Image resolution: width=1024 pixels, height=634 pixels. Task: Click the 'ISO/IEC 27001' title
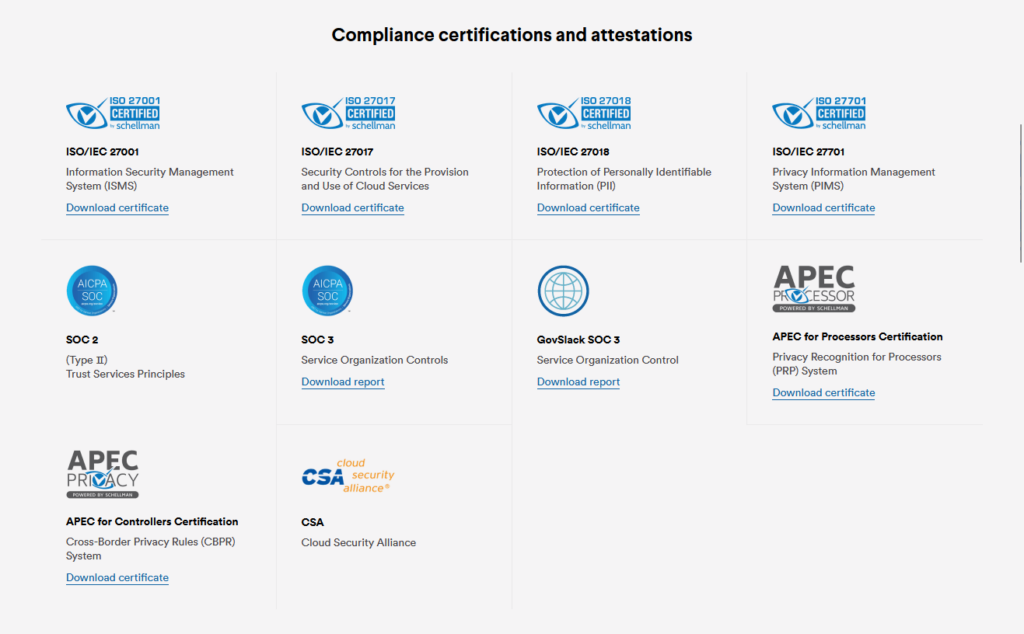click(103, 151)
